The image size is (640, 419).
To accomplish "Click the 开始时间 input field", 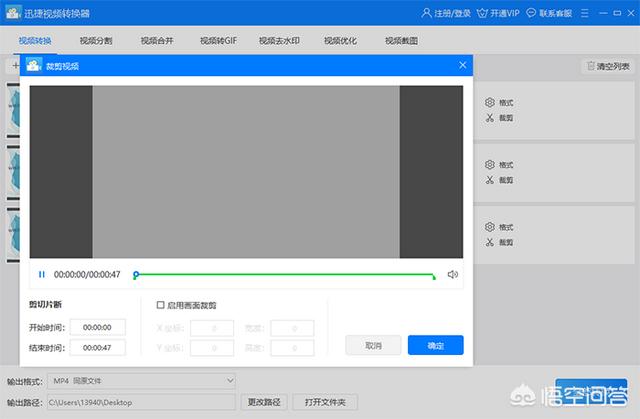I will click(x=98, y=327).
